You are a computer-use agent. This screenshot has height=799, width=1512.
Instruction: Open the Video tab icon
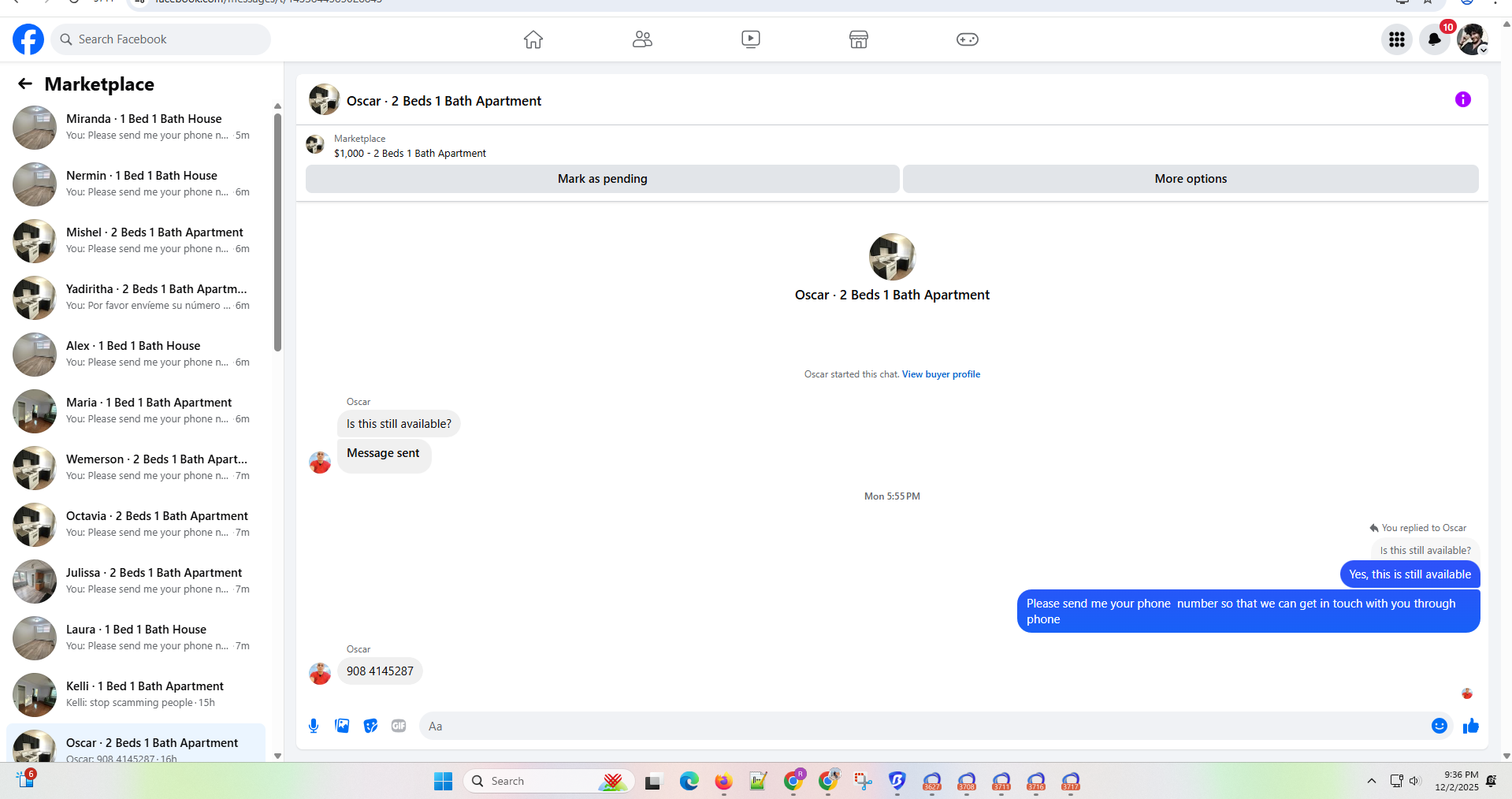coord(751,39)
